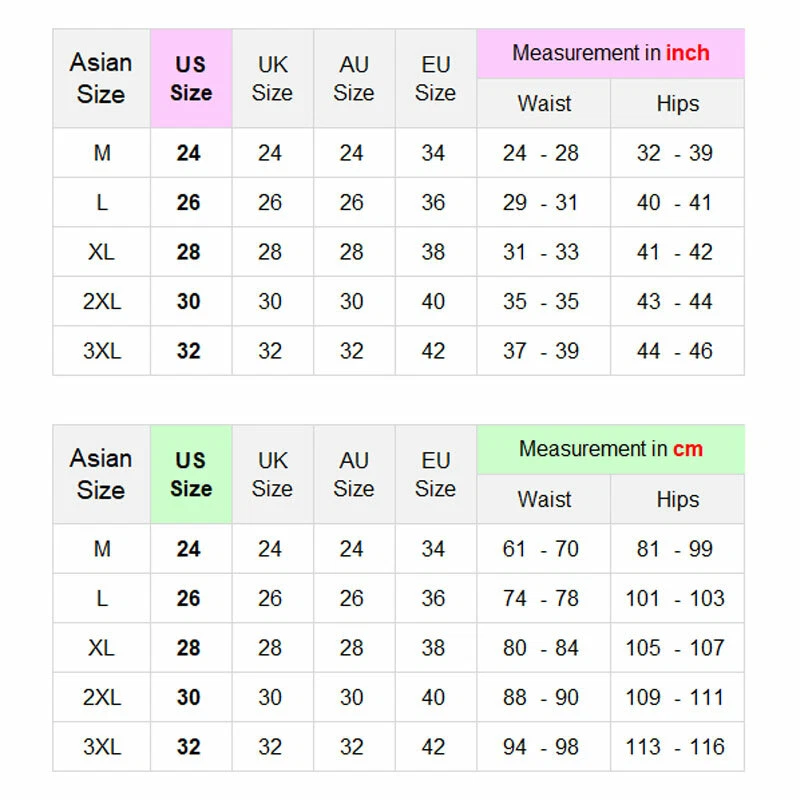Click the waist range "35 - 35"
This screenshot has width=800, height=800.
click(541, 302)
